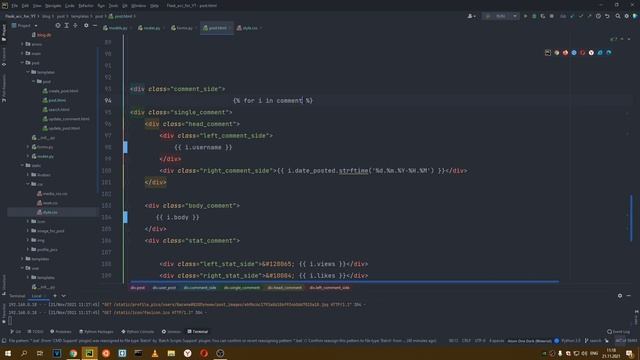This screenshot has width=640, height=360.
Task: Click the collapse all icon in Project toolbar
Action: tap(76, 25)
